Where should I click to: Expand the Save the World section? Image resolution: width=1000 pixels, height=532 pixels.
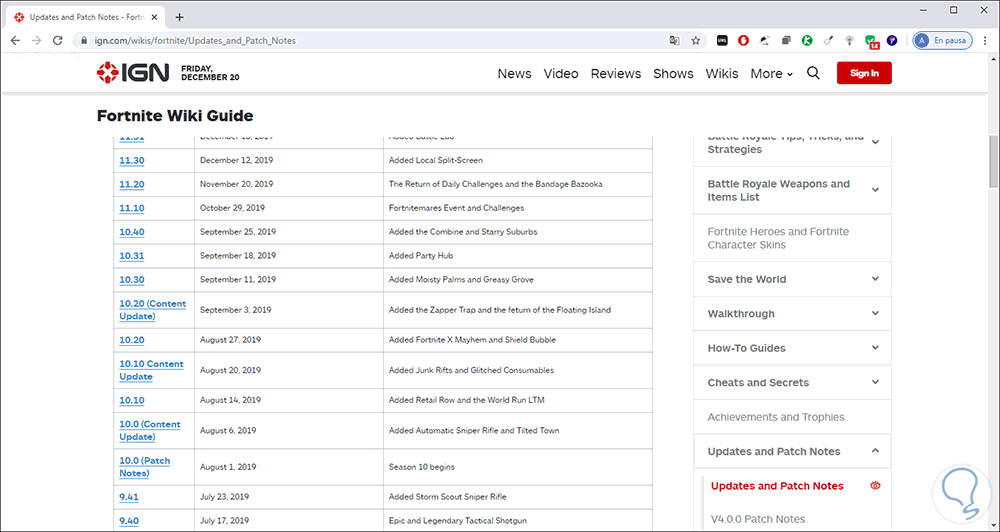875,279
